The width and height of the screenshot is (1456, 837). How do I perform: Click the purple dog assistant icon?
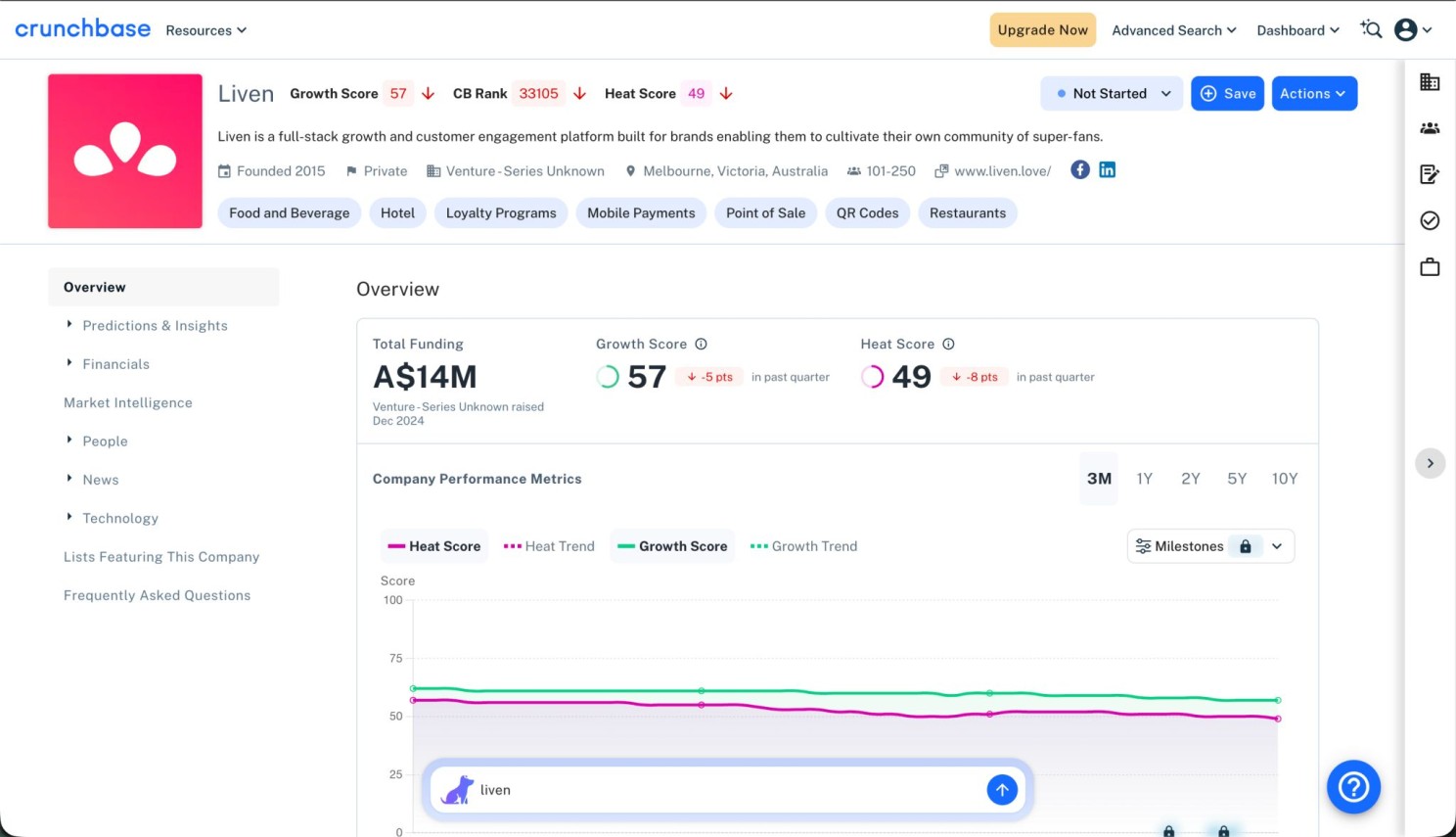point(457,790)
